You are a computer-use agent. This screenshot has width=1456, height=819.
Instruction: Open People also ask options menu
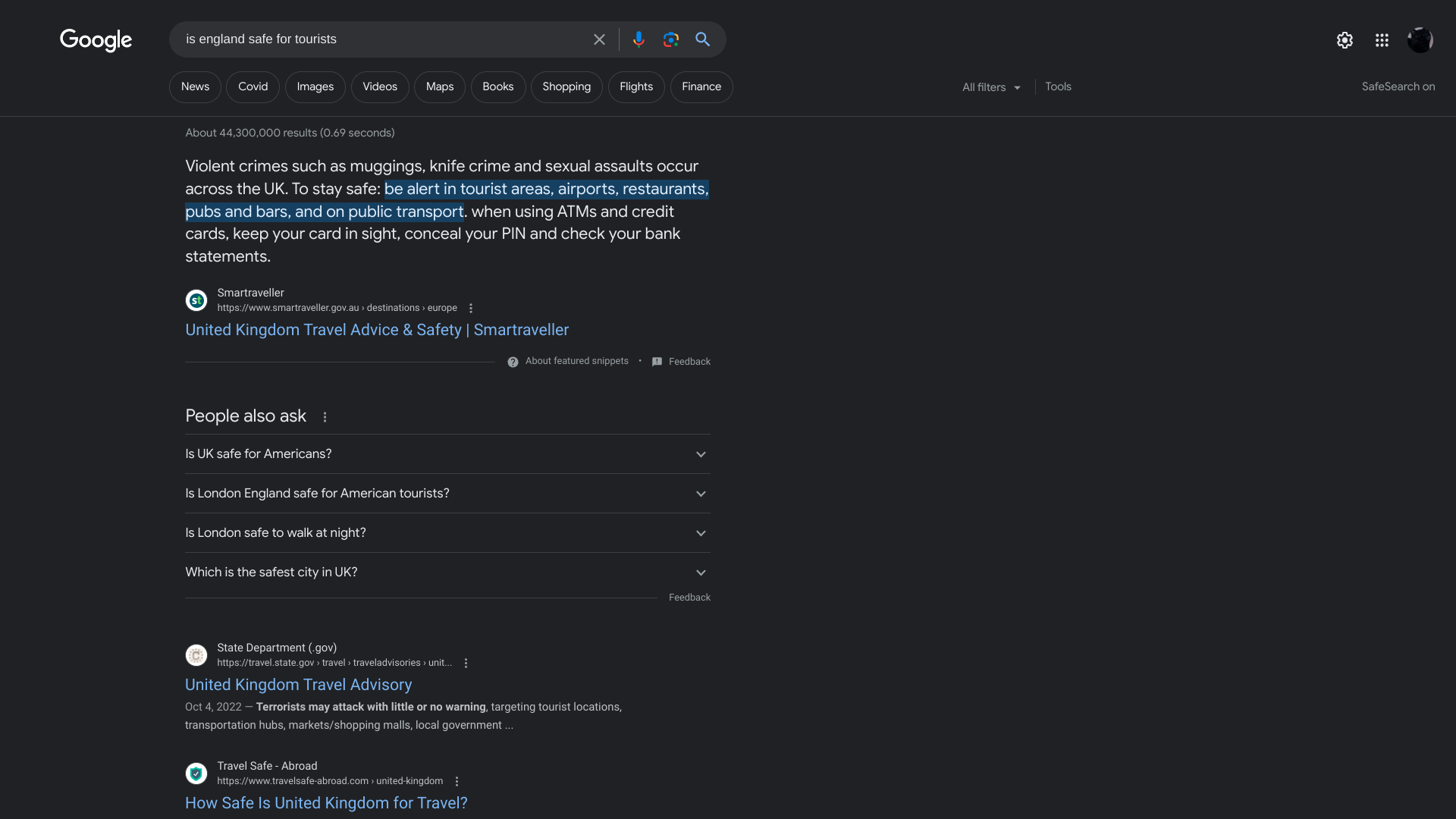[325, 417]
